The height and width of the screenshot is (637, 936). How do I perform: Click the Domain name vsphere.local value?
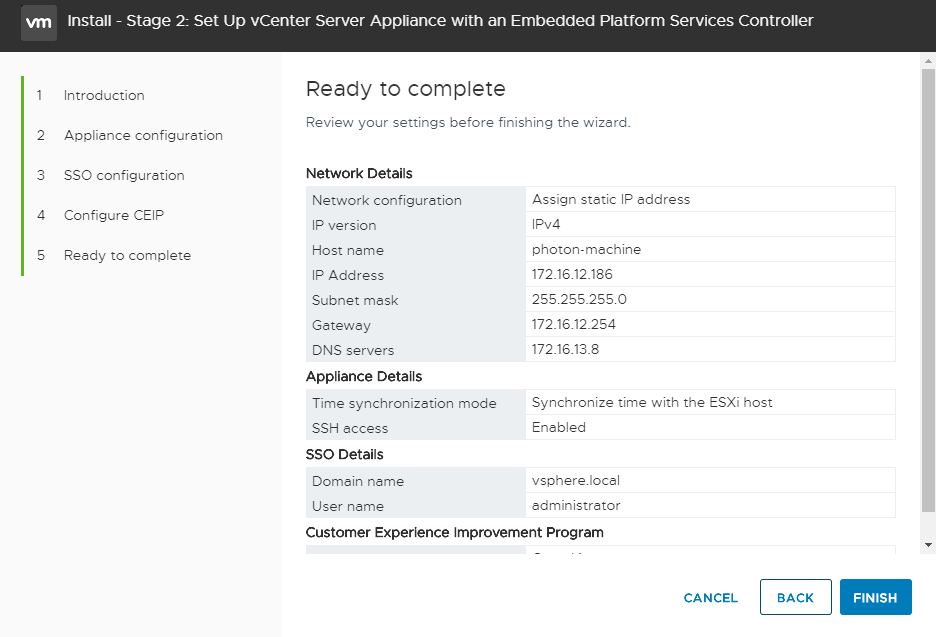pyautogui.click(x=576, y=481)
